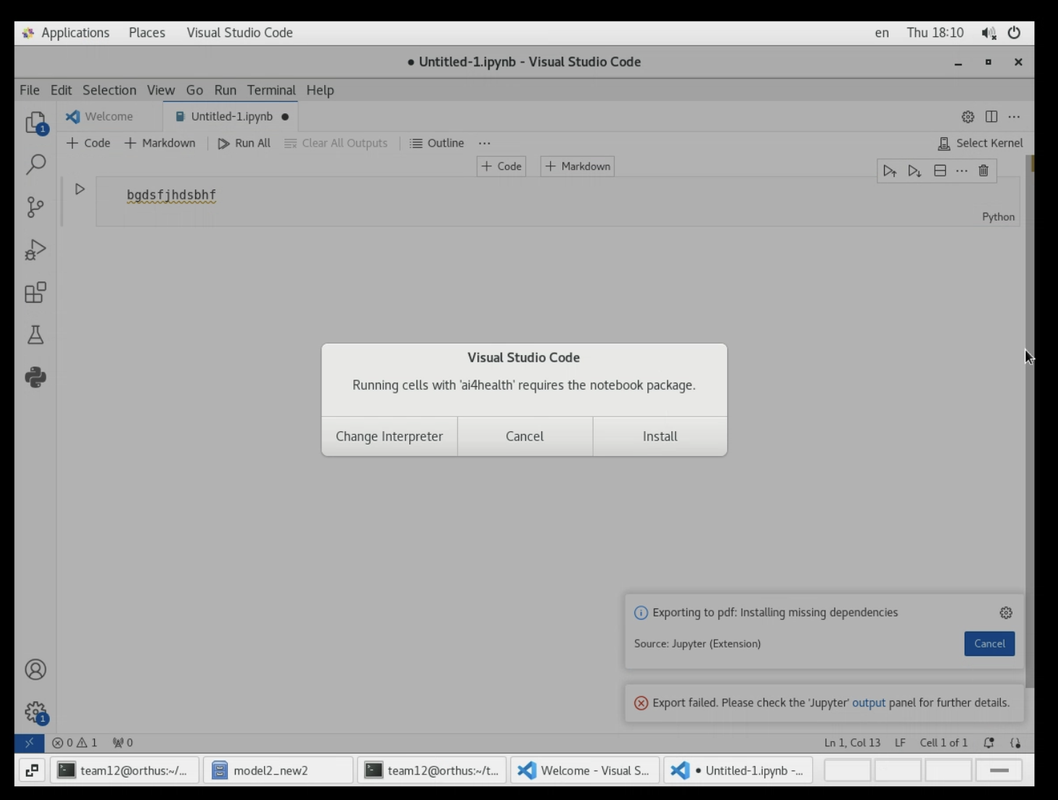Click Select Kernel button
The height and width of the screenshot is (800, 1058).
point(980,143)
